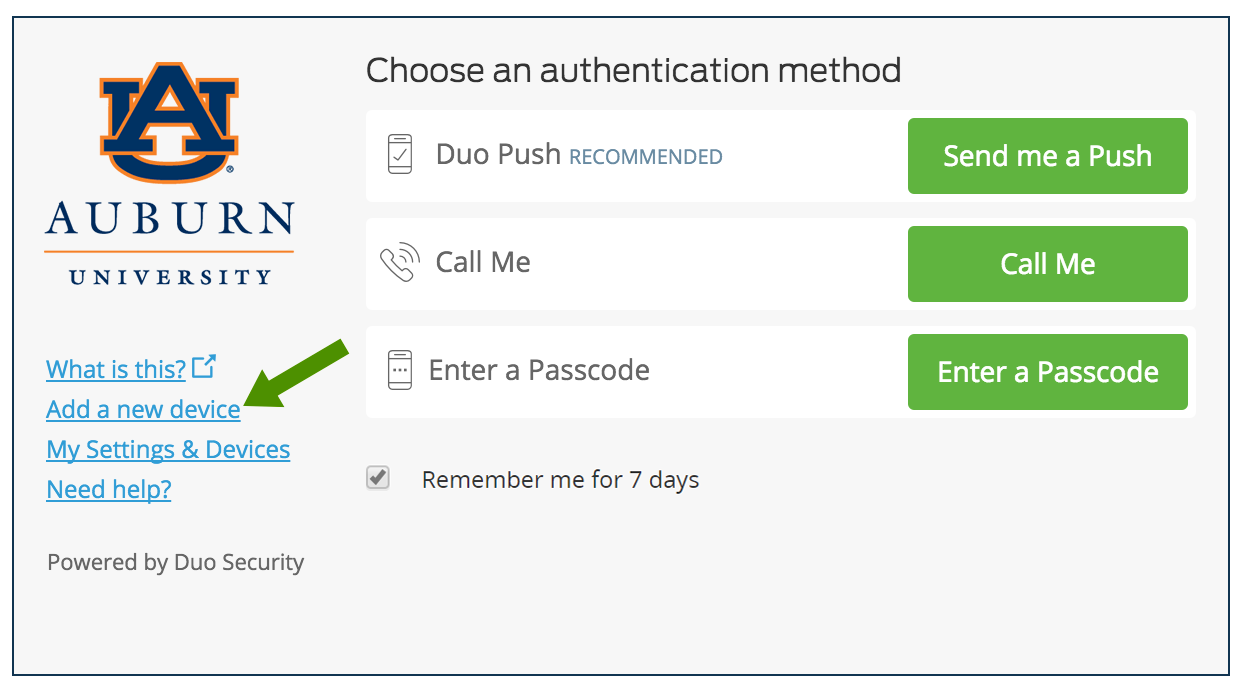Open the Add a new device link
1240x688 pixels.
pyautogui.click(x=143, y=410)
